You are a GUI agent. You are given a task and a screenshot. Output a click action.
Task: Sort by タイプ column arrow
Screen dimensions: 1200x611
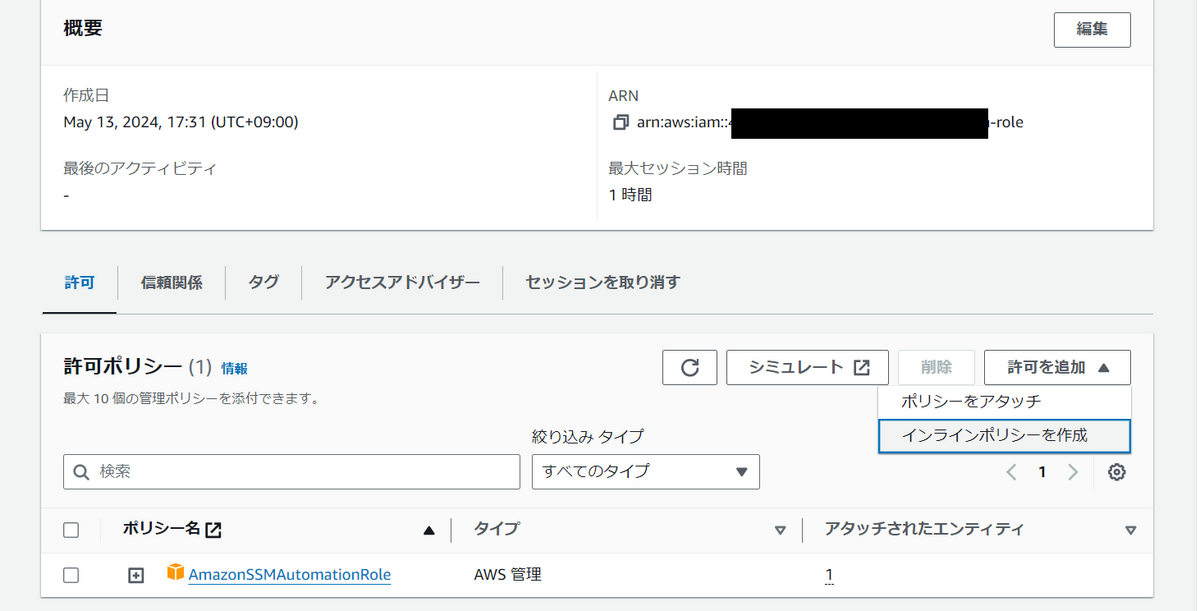780,531
